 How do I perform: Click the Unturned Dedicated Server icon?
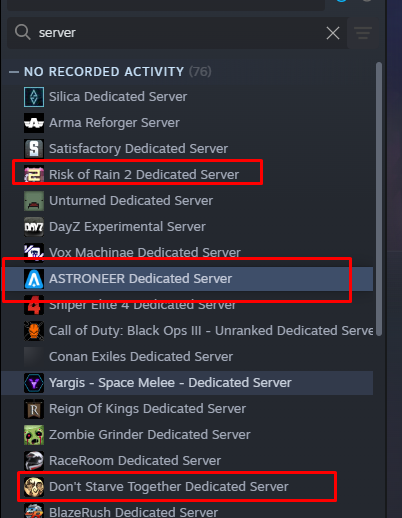tap(34, 201)
